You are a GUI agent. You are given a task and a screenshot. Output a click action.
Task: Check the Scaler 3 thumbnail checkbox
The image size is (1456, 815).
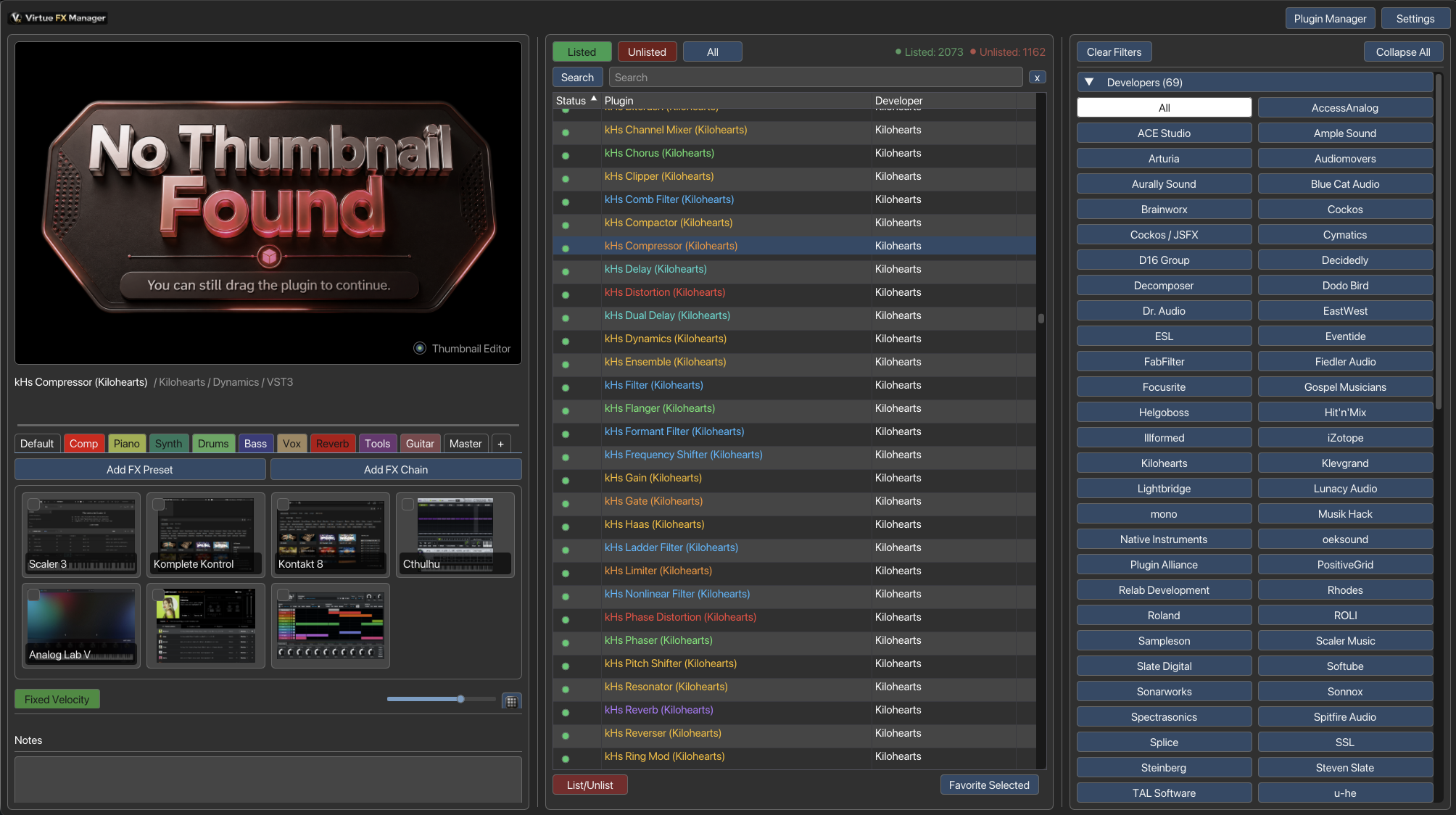coord(33,504)
